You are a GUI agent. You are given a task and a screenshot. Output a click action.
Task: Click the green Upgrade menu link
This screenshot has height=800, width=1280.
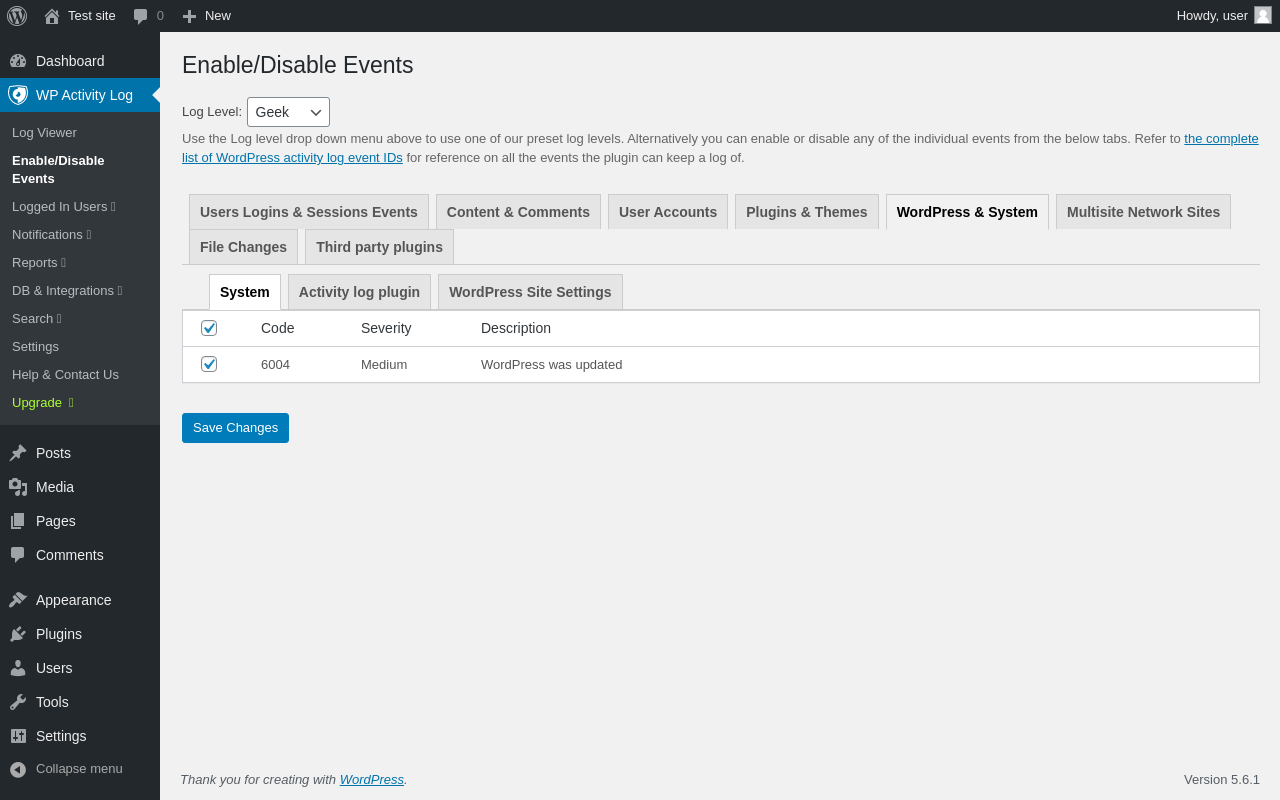click(x=37, y=403)
